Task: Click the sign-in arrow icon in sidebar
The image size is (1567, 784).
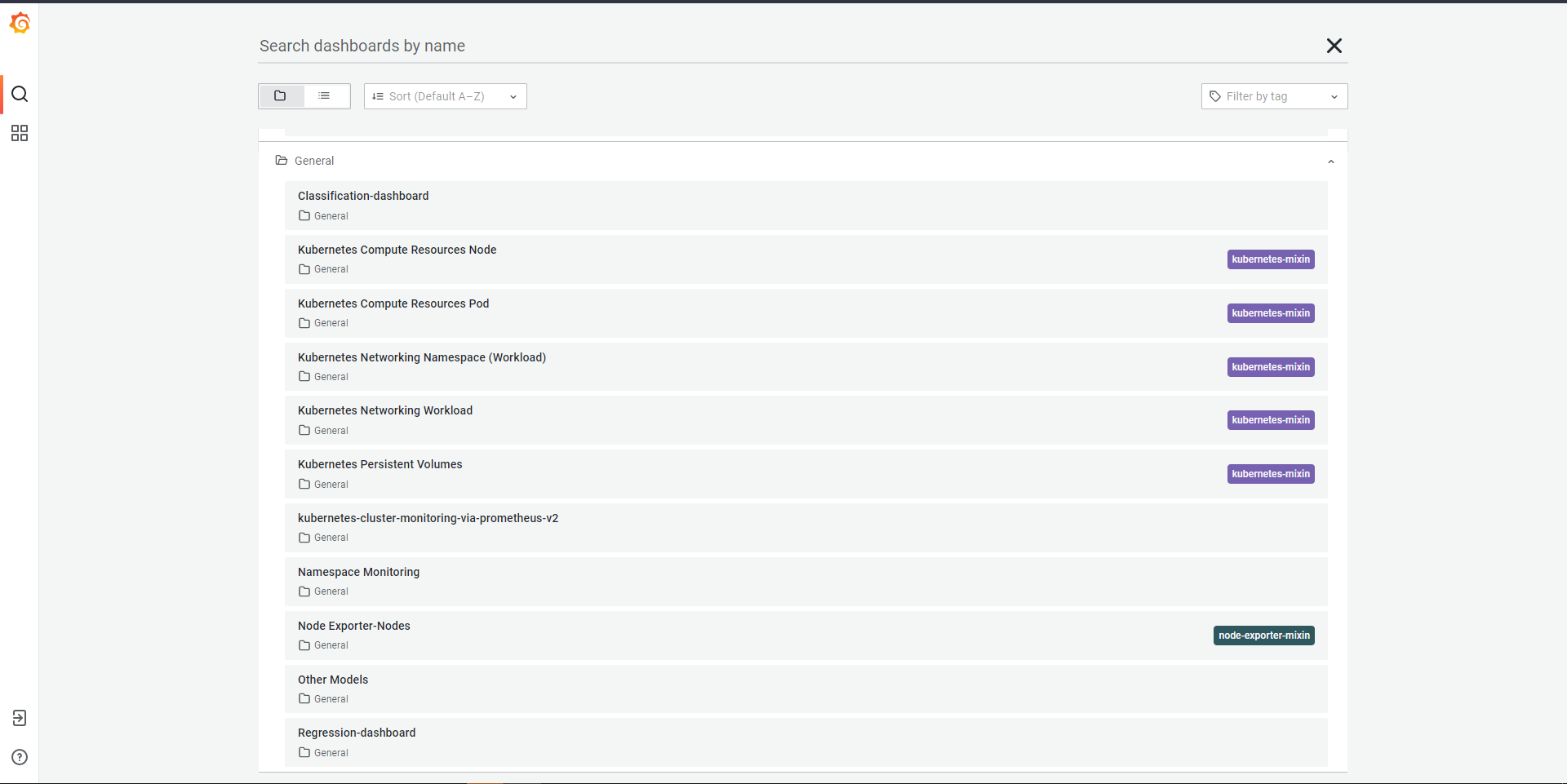Action: pos(20,718)
